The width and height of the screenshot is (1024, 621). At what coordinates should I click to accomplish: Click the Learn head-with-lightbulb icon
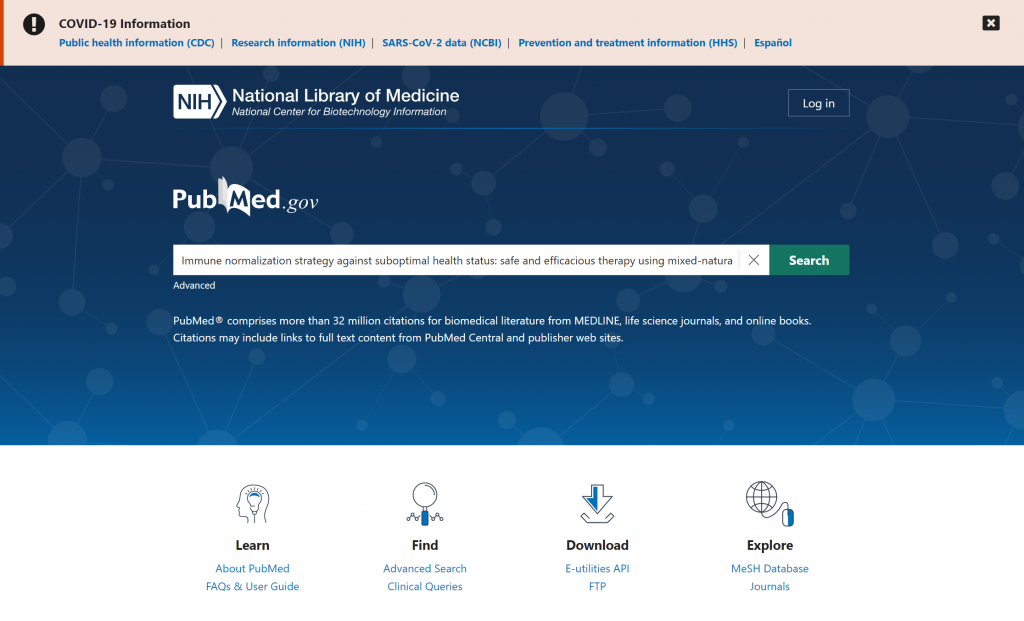253,503
